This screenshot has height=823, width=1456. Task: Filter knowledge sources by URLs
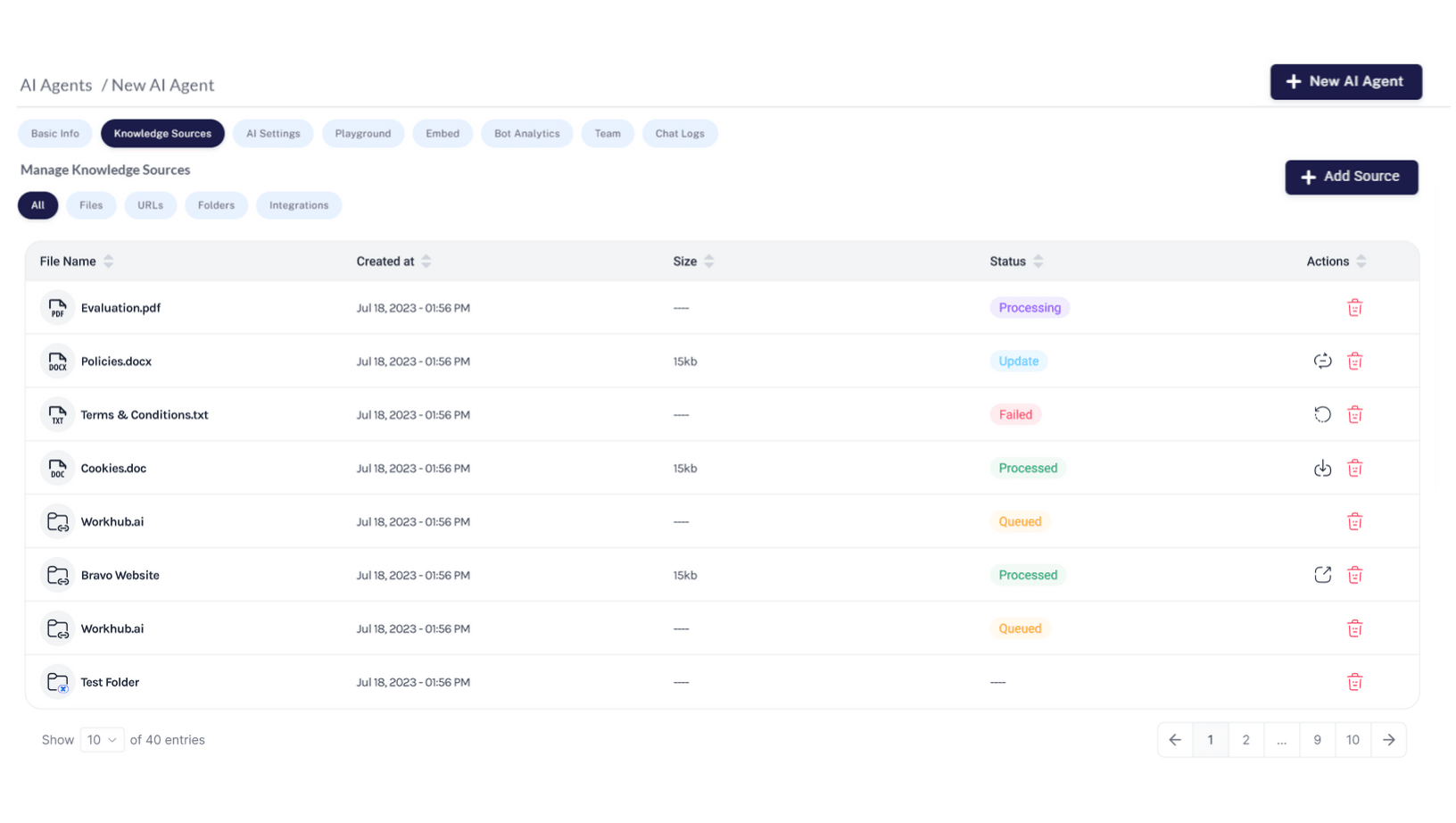(x=150, y=205)
